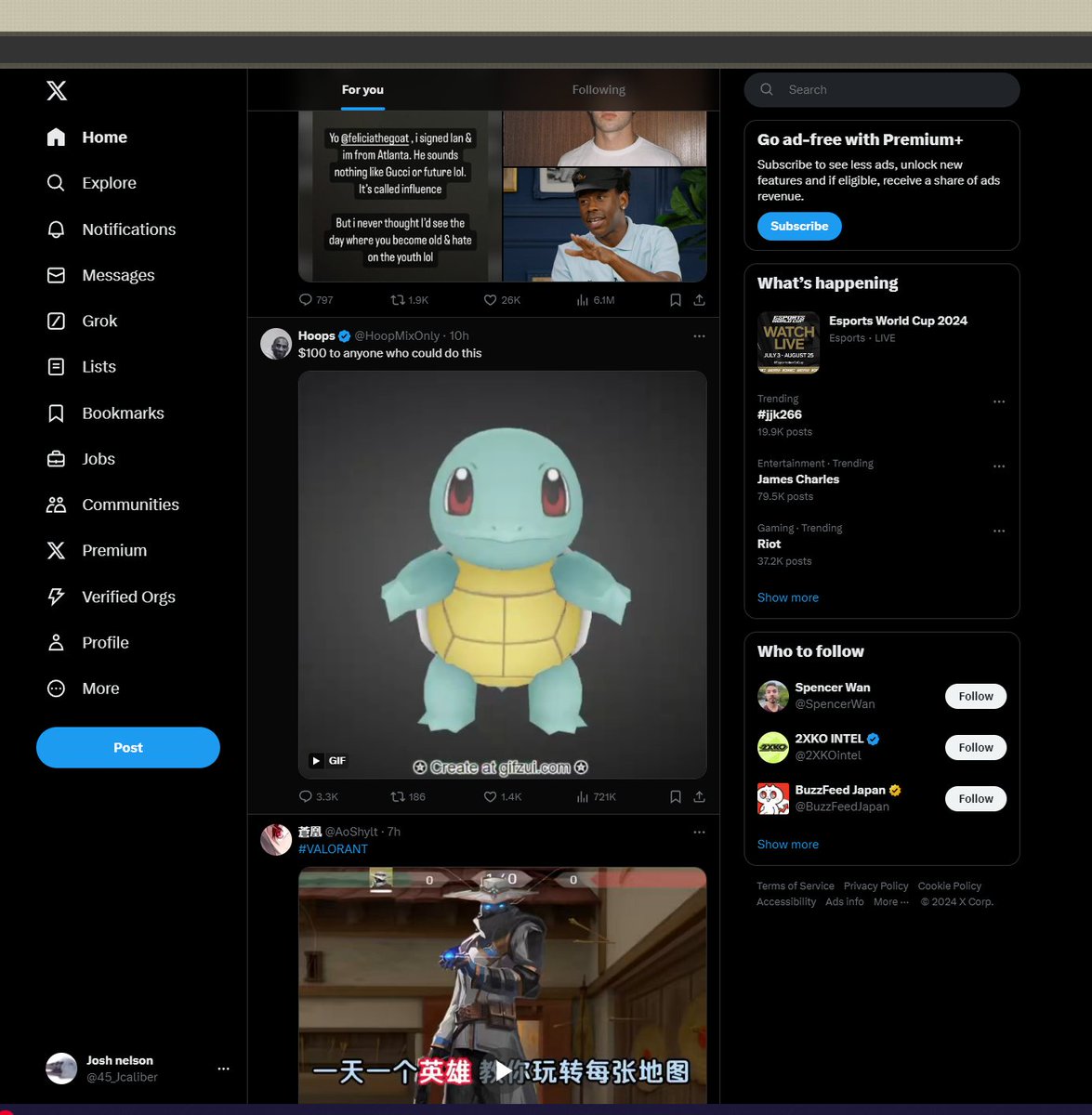Reply to the post with 797 replies
The width and height of the screenshot is (1092, 1115).
tap(316, 300)
